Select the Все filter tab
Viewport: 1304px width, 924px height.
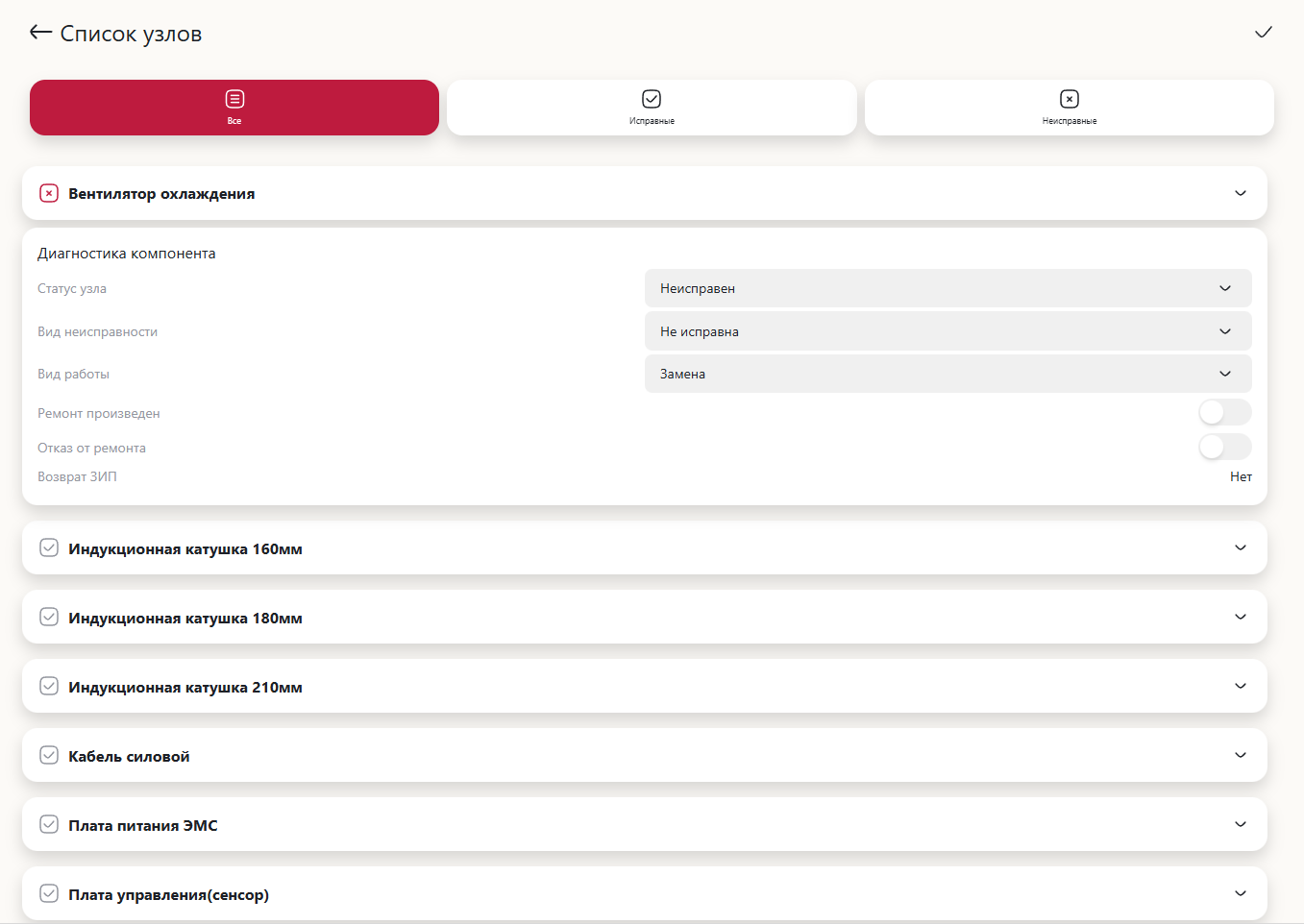click(234, 108)
